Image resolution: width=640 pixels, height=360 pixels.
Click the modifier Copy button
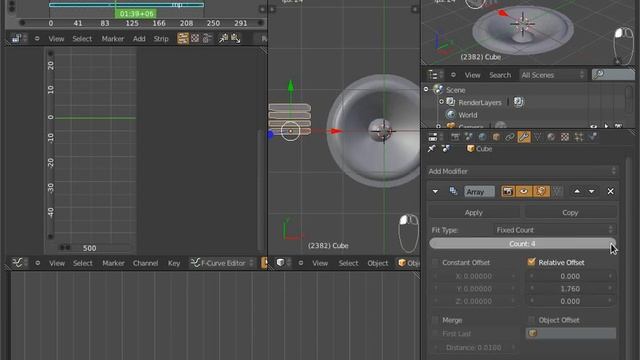(570, 213)
